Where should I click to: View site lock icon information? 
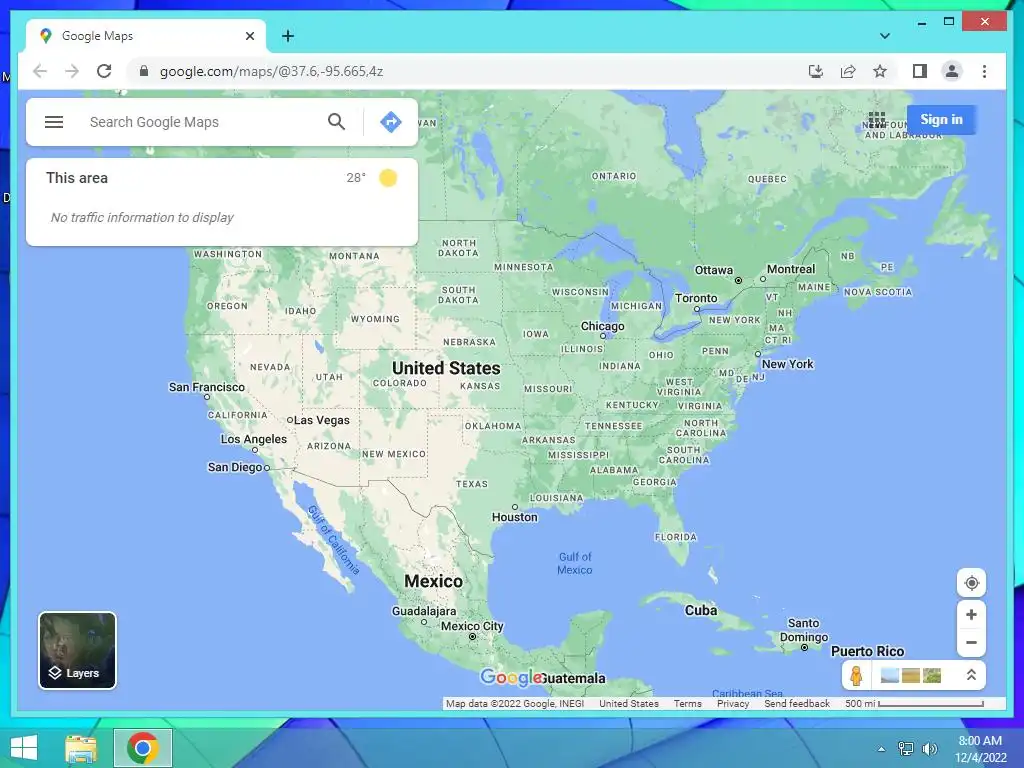click(x=144, y=71)
